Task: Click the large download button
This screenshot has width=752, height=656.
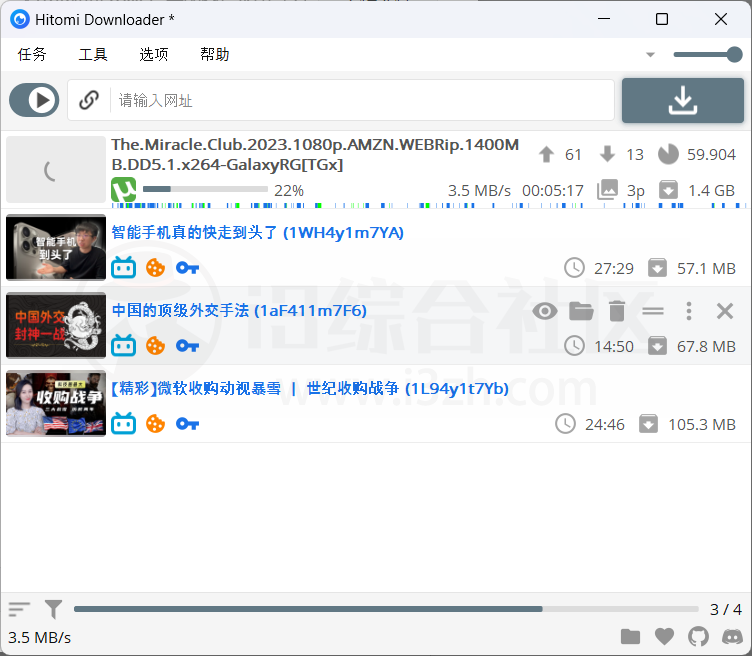Action: tap(682, 100)
